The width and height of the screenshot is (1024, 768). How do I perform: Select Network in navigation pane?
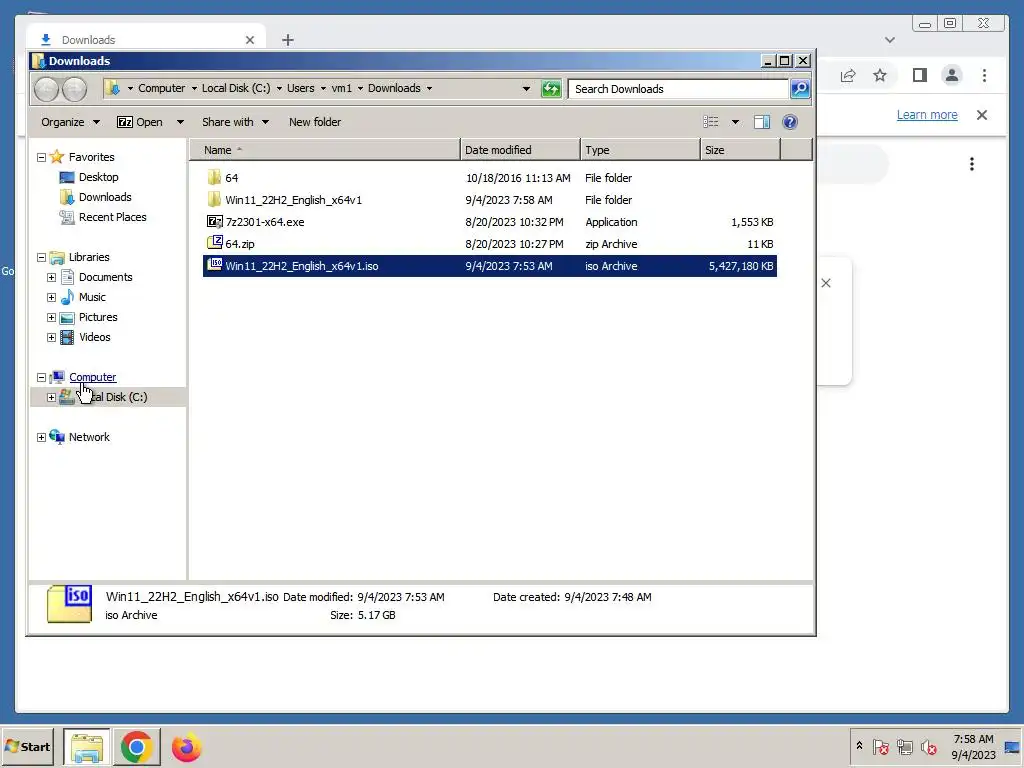click(89, 437)
